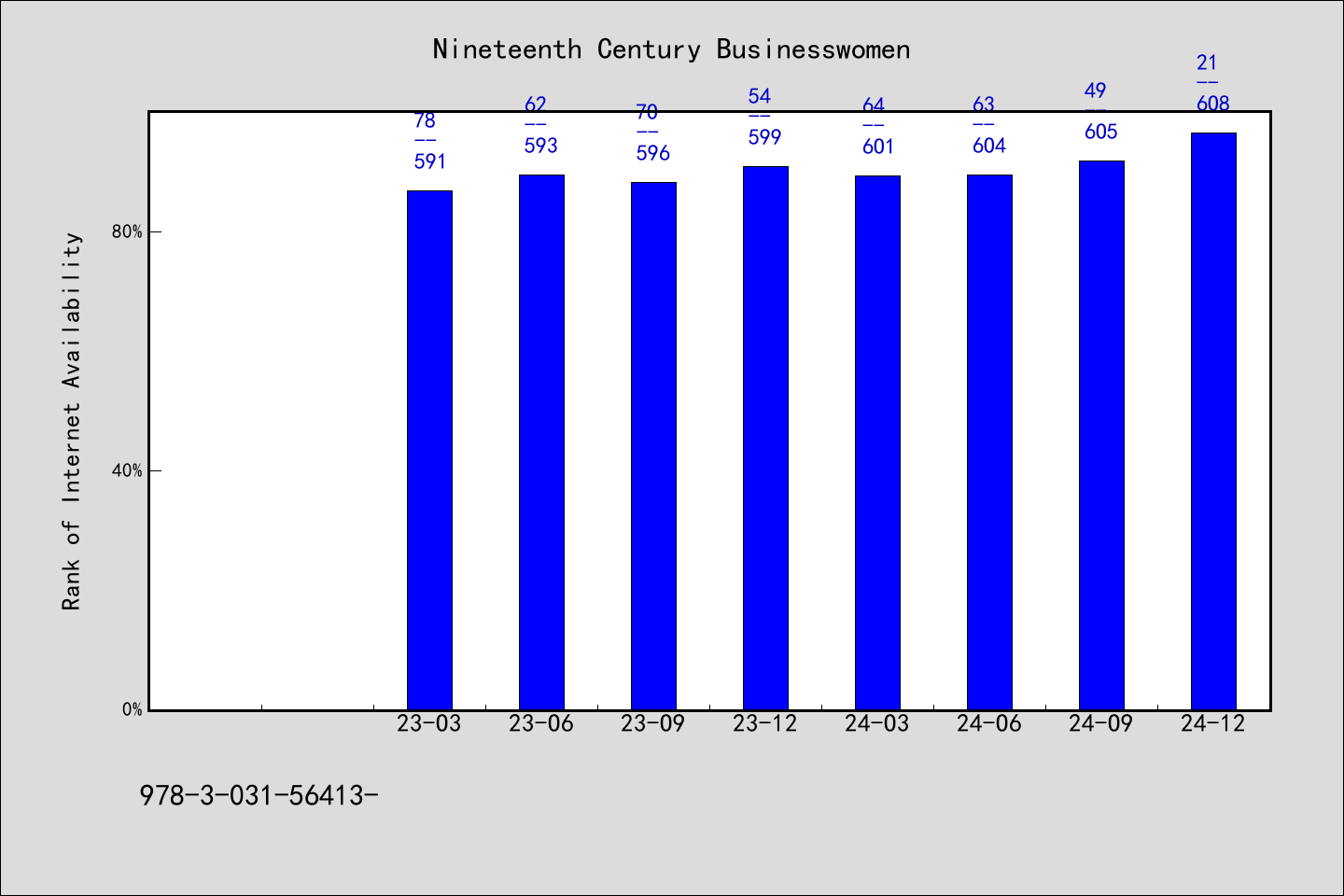This screenshot has height=896, width=1344.
Task: Click the 23-09 x-axis label
Action: [653, 723]
